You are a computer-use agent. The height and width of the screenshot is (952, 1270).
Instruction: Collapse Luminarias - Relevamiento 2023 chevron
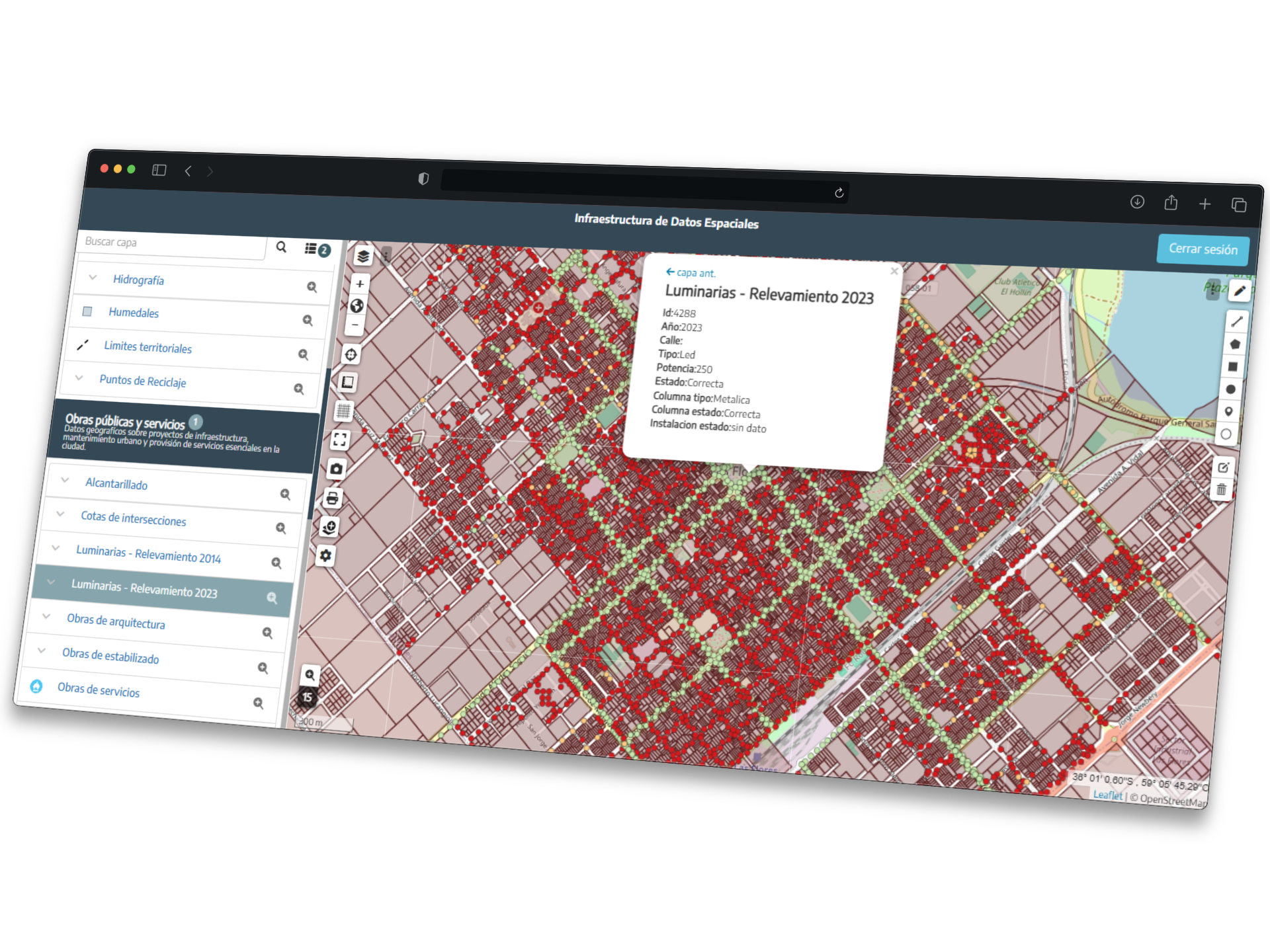point(51,582)
